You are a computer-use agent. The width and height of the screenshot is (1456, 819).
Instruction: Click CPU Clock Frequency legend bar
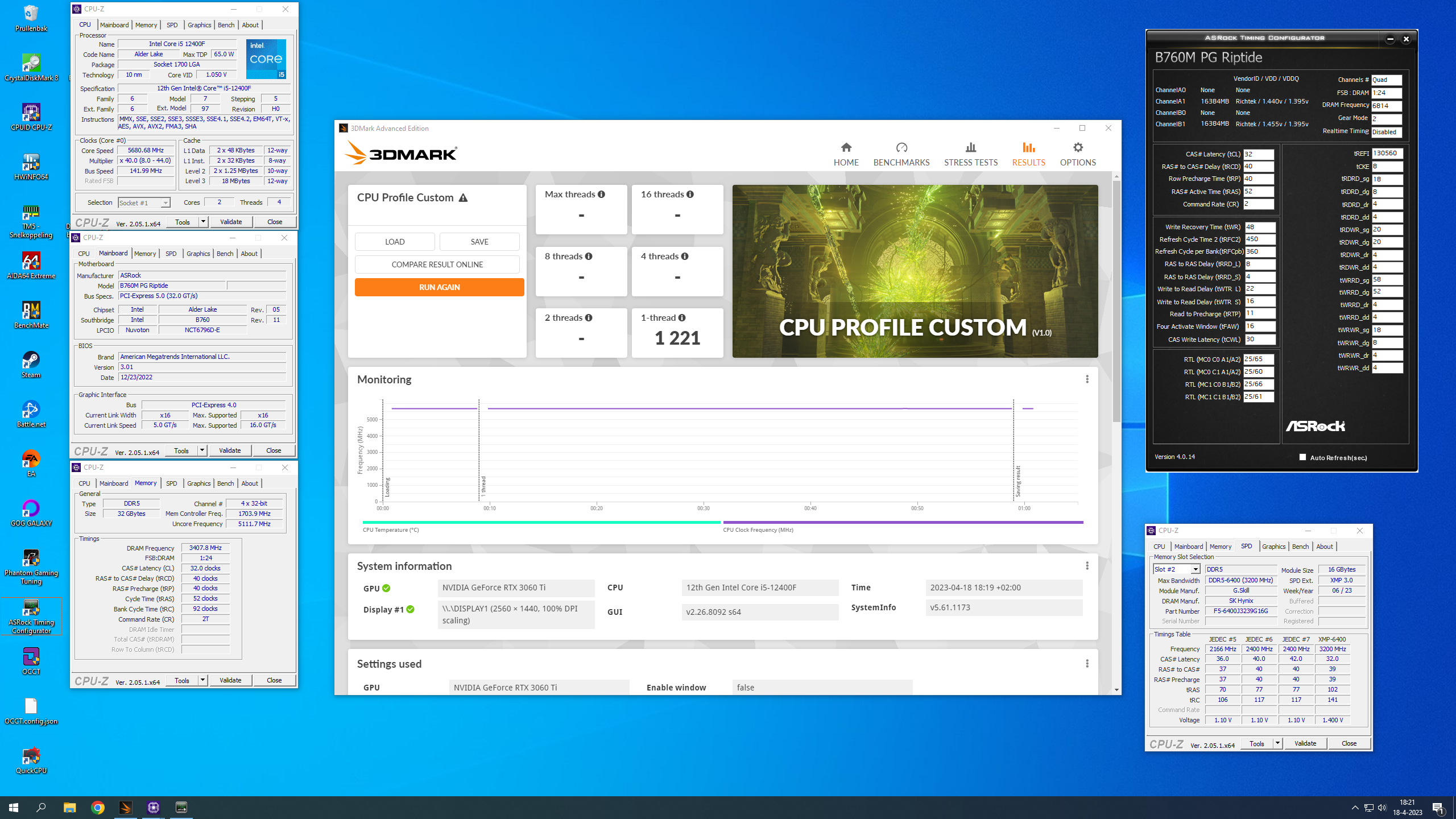(x=903, y=522)
